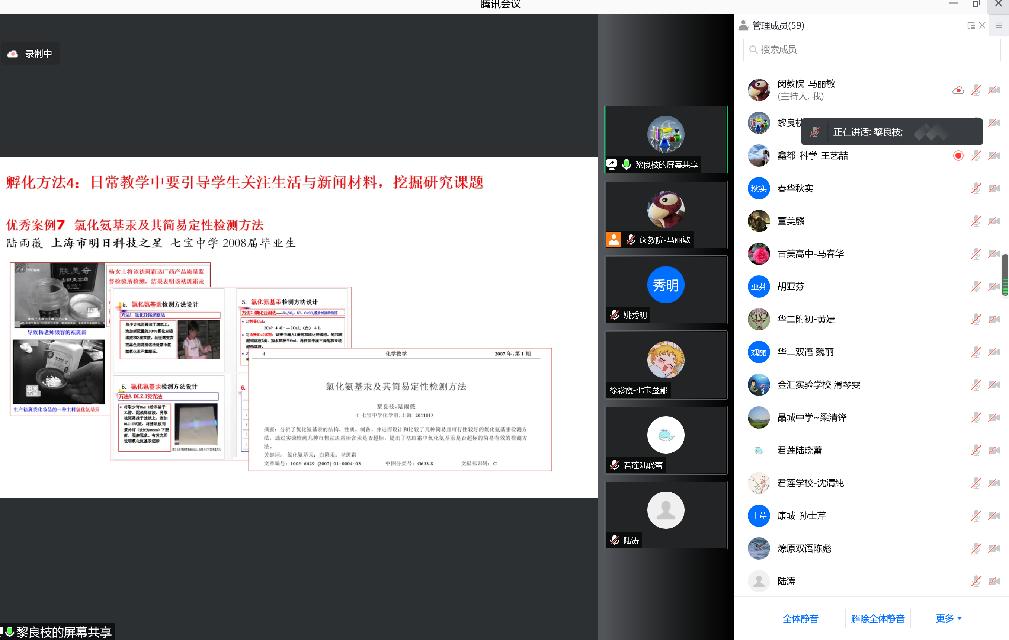This screenshot has width=1009, height=640.
Task: Open the 更多 dropdown in members panel
Action: tap(948, 619)
